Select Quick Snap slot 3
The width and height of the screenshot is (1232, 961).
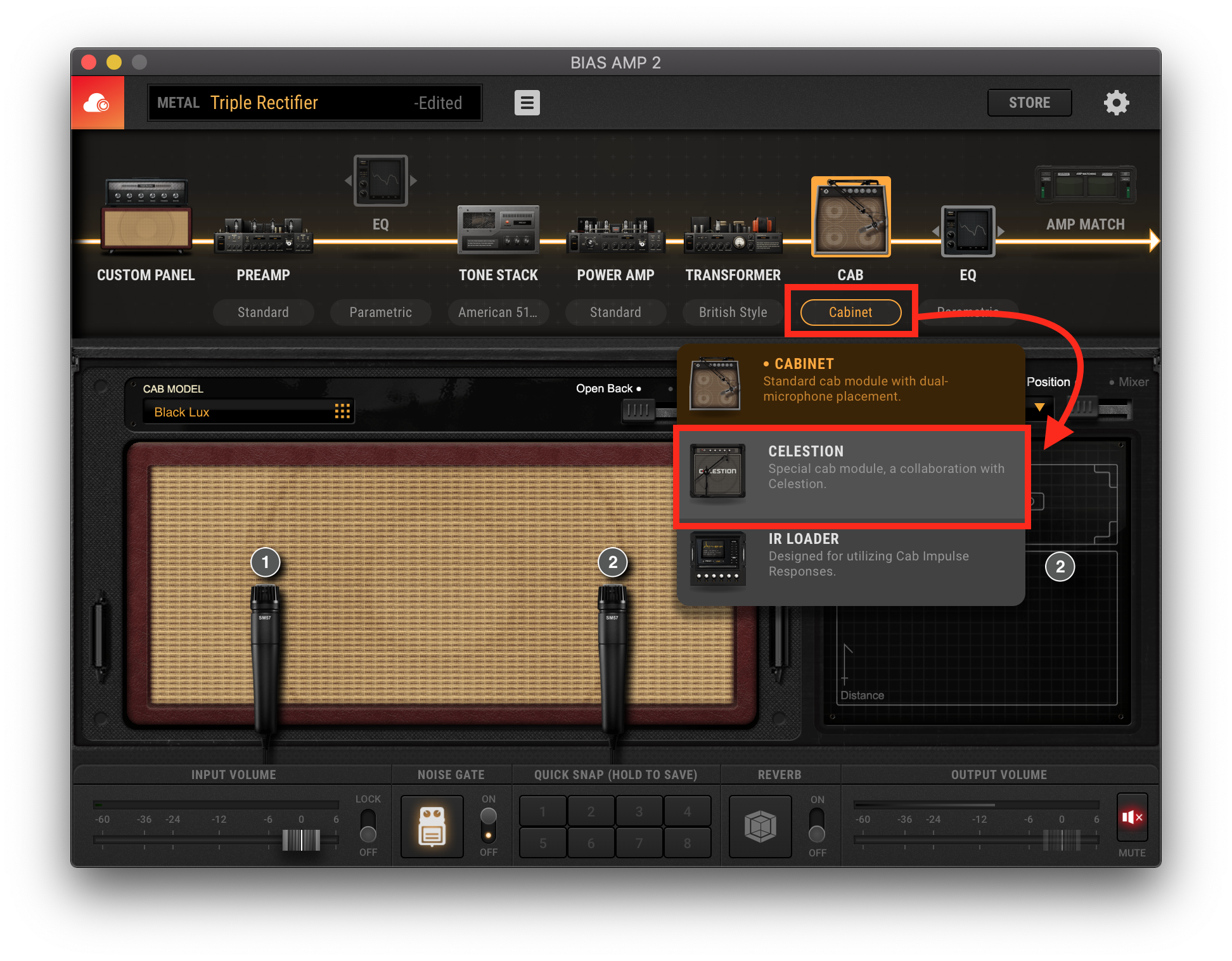(x=639, y=811)
